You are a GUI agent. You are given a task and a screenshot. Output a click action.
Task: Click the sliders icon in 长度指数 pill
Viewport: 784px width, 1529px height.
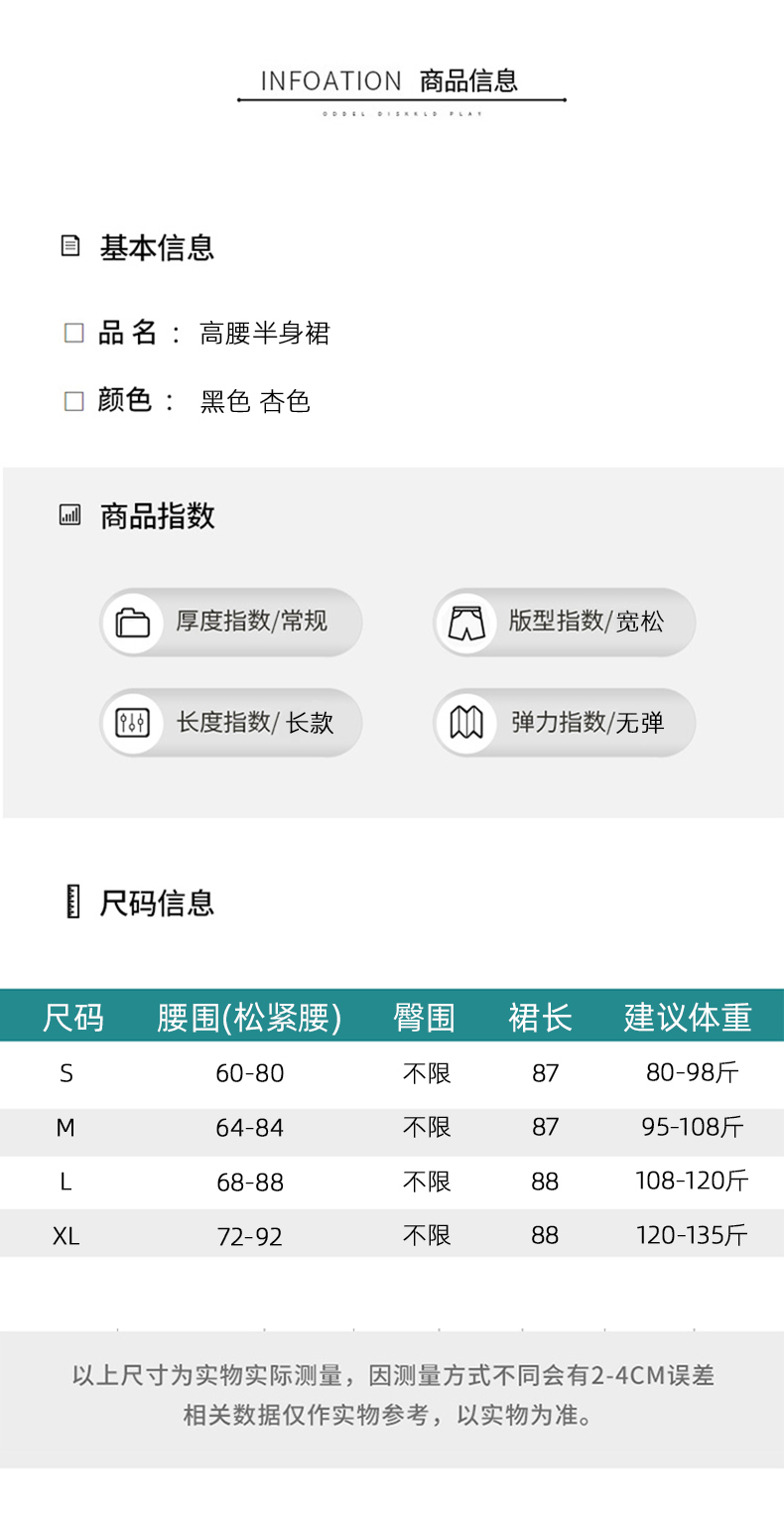(x=133, y=723)
